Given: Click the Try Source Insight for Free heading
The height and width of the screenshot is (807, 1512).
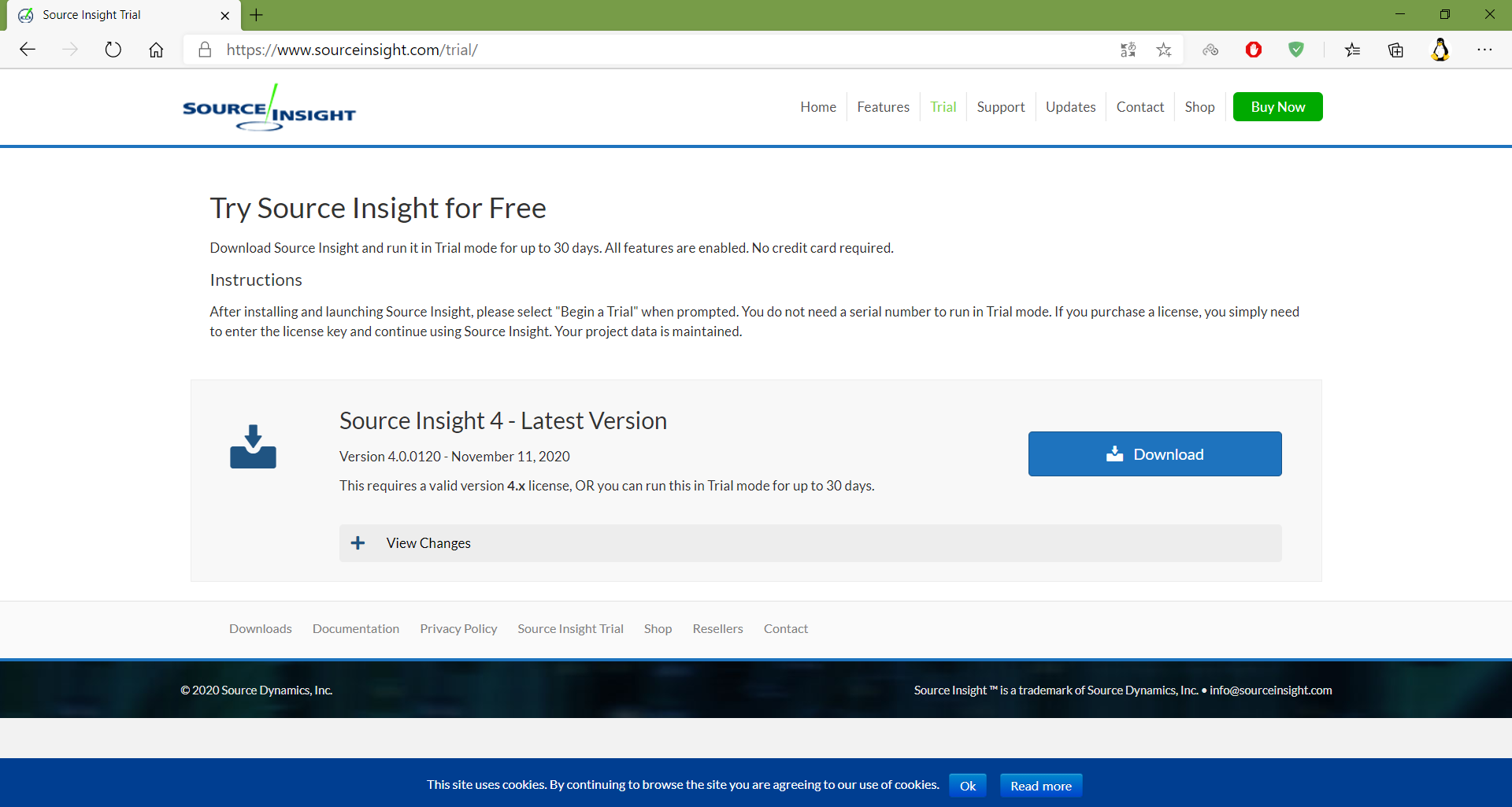Looking at the screenshot, I should click(378, 208).
